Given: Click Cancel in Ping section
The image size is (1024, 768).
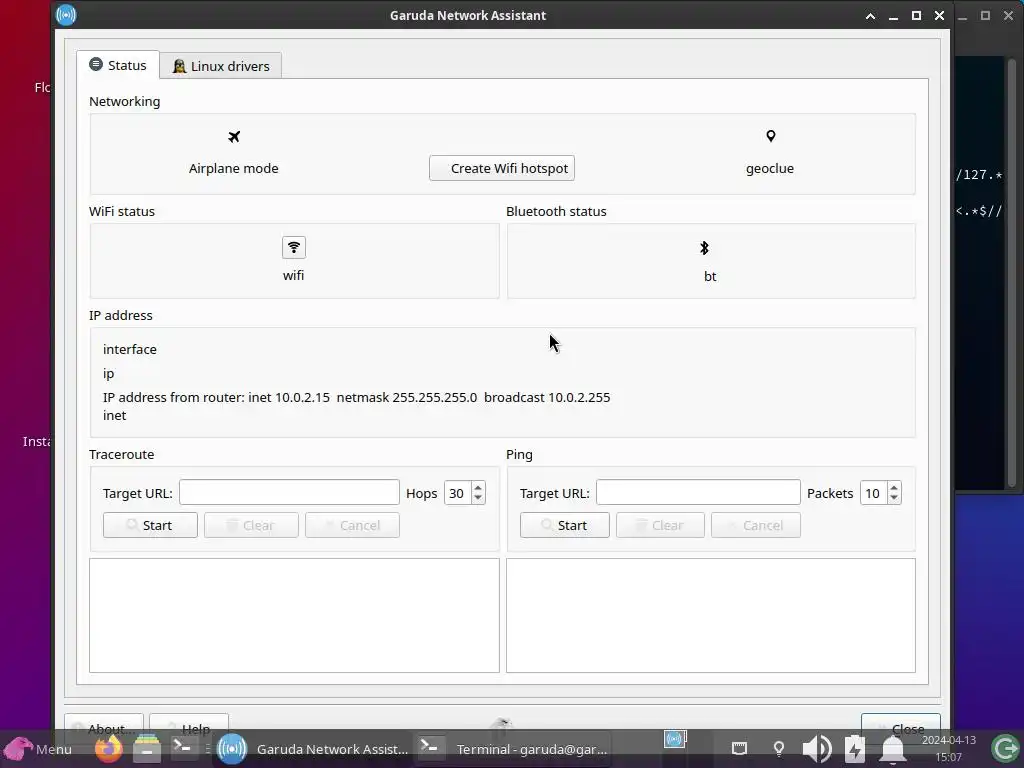Looking at the screenshot, I should click(x=756, y=525).
